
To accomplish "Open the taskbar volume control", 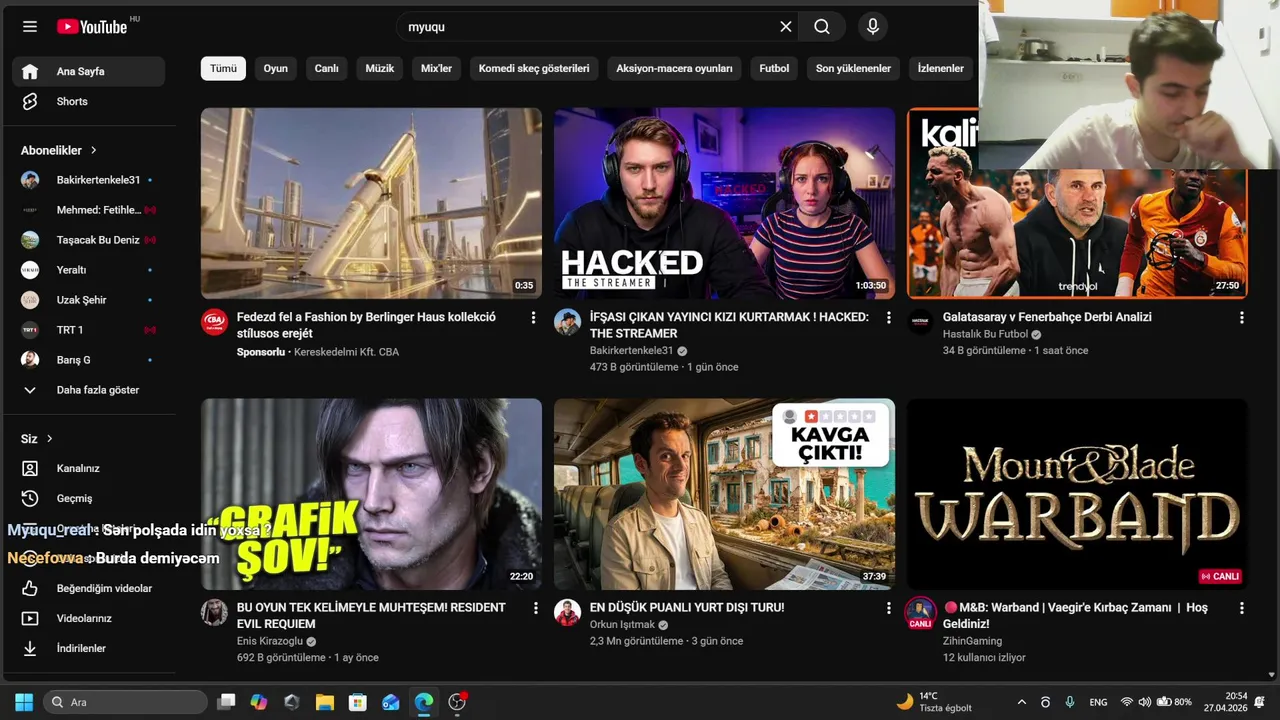I will [x=1145, y=702].
